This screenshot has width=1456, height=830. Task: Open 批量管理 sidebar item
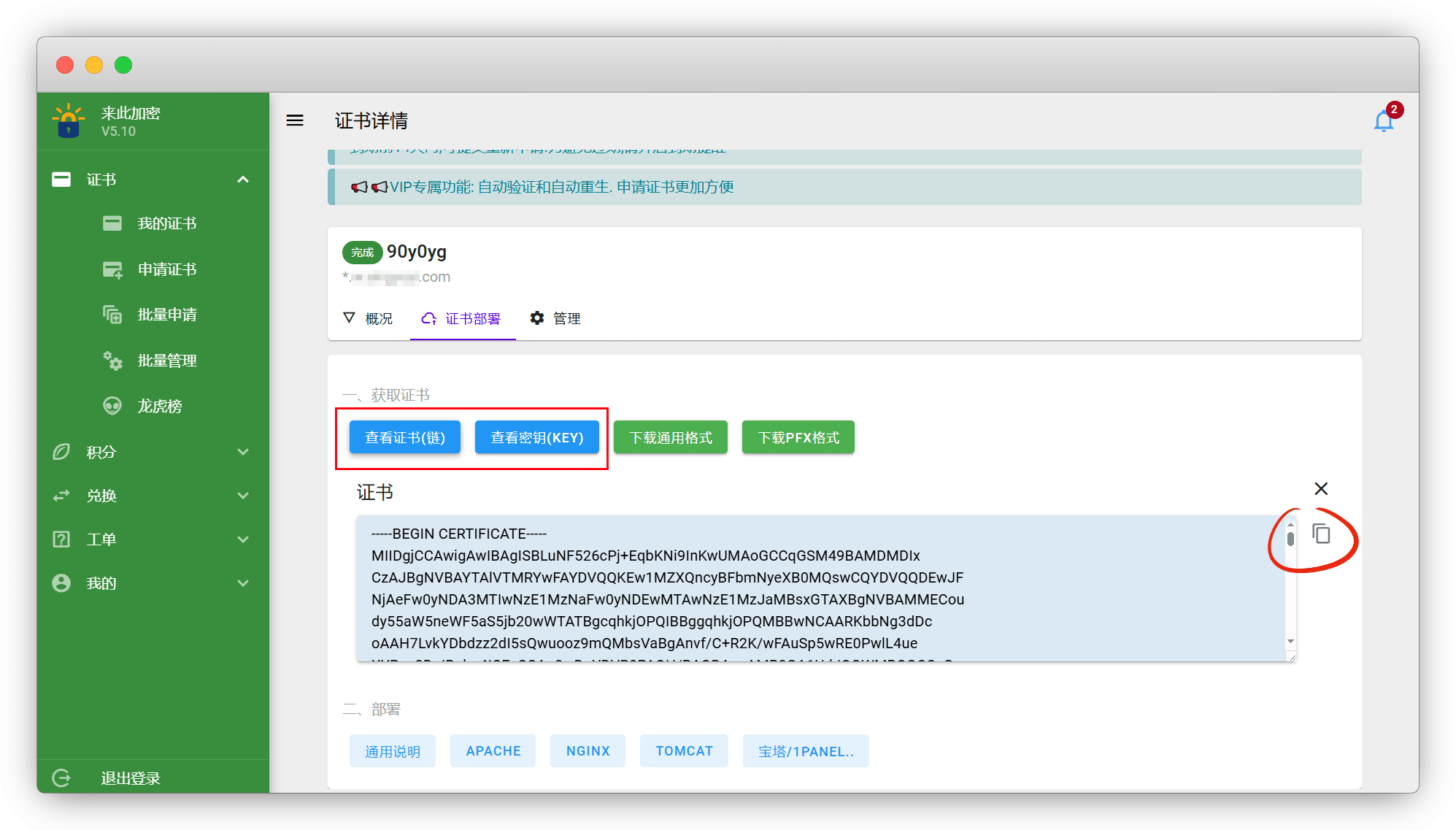pyautogui.click(x=166, y=361)
